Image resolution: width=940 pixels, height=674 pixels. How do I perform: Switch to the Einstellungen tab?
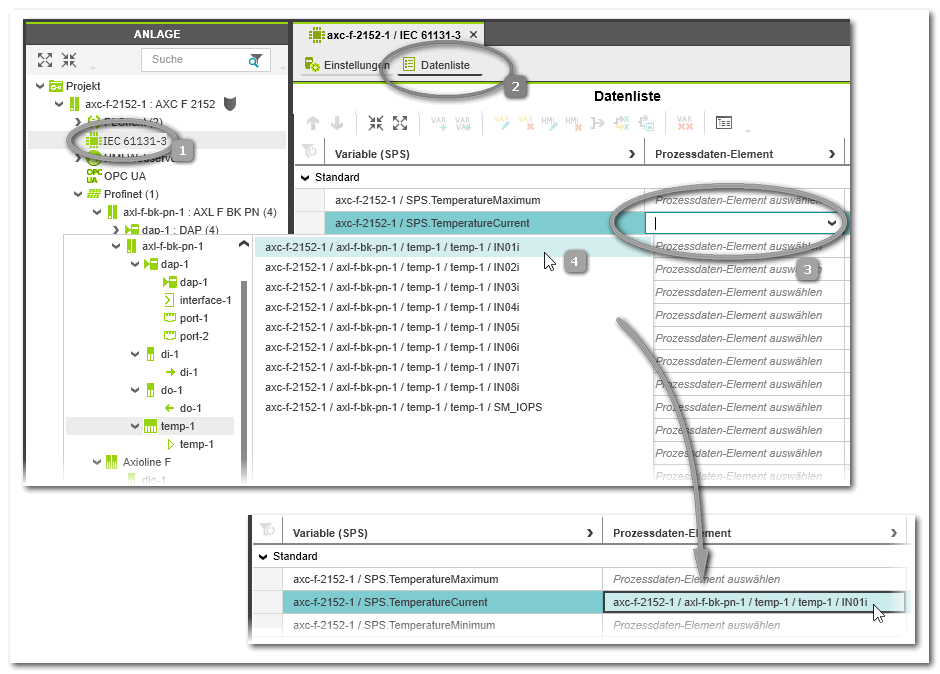(347, 65)
